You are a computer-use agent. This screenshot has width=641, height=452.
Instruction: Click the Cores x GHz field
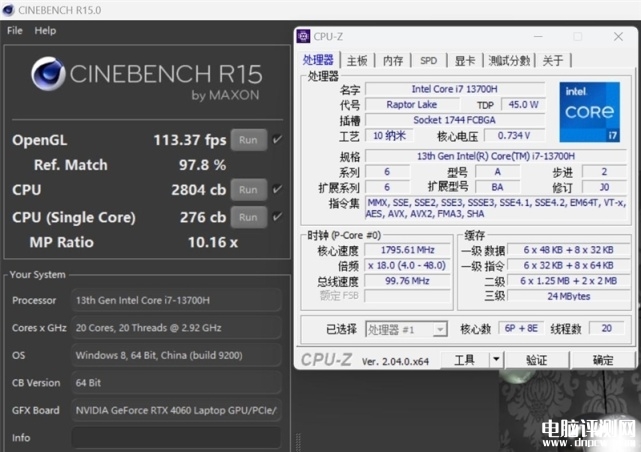(177, 328)
